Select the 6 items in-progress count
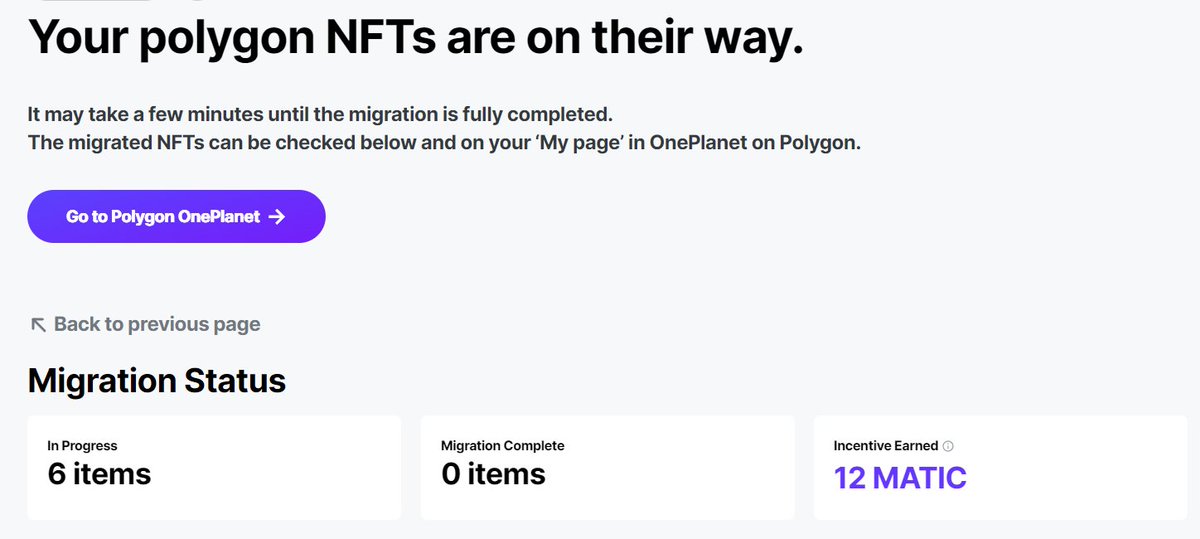1200x539 pixels. coord(99,473)
